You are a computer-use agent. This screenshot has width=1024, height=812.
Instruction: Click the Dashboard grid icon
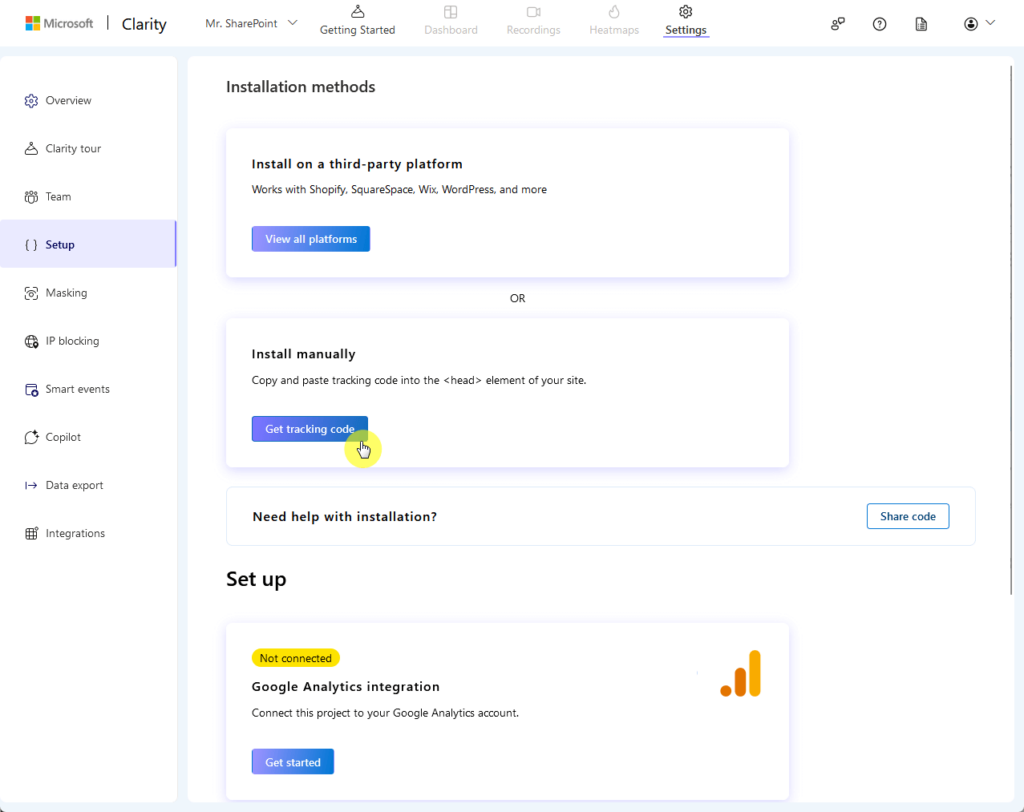[451, 12]
